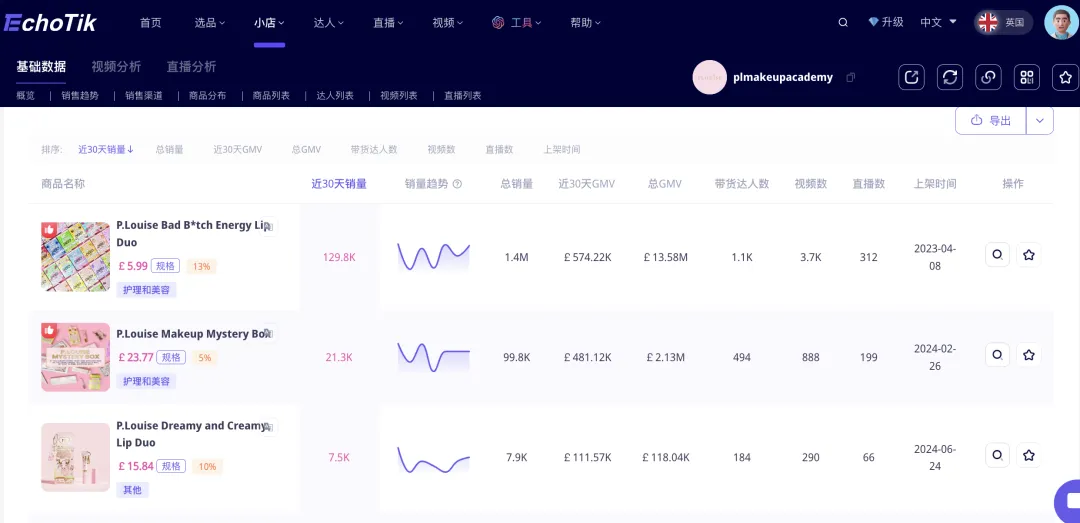Open Makeup Mystery Box product thumbnail
The width and height of the screenshot is (1080, 523).
pos(75,357)
